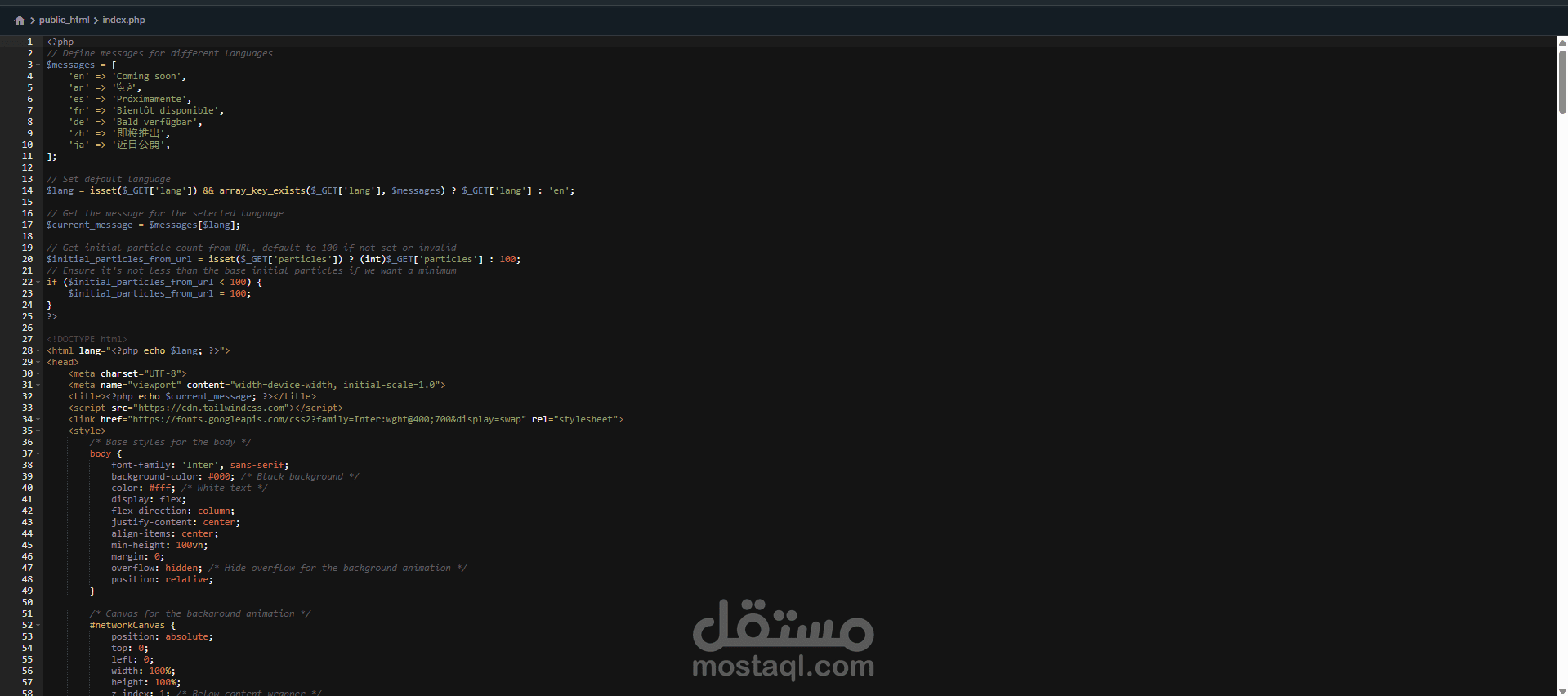Viewport: 1568px width, 696px height.
Task: Fold the meta viewport tag at line 31
Action: point(38,386)
